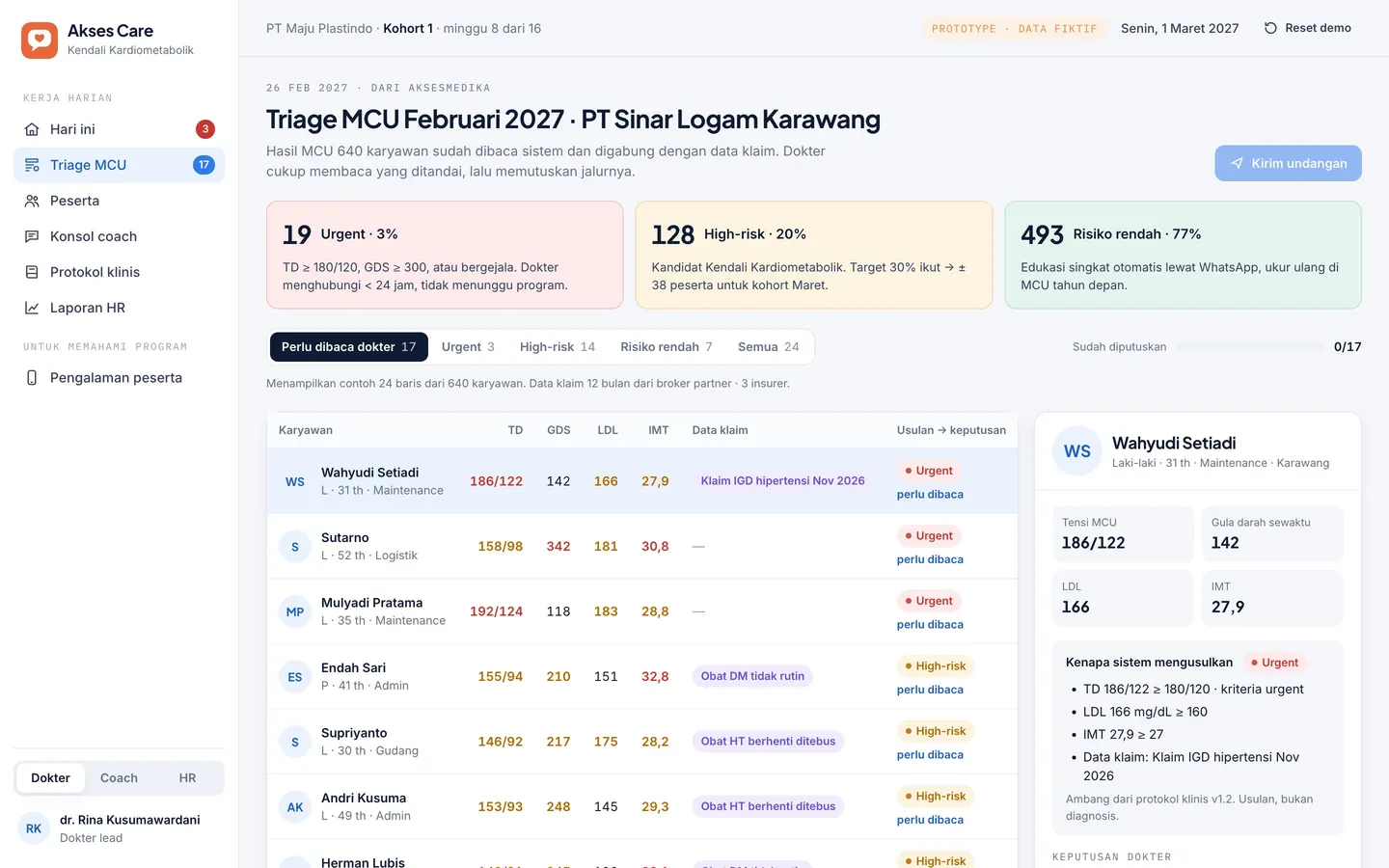Switch role to Dokter
The height and width of the screenshot is (868, 1389).
click(x=50, y=778)
